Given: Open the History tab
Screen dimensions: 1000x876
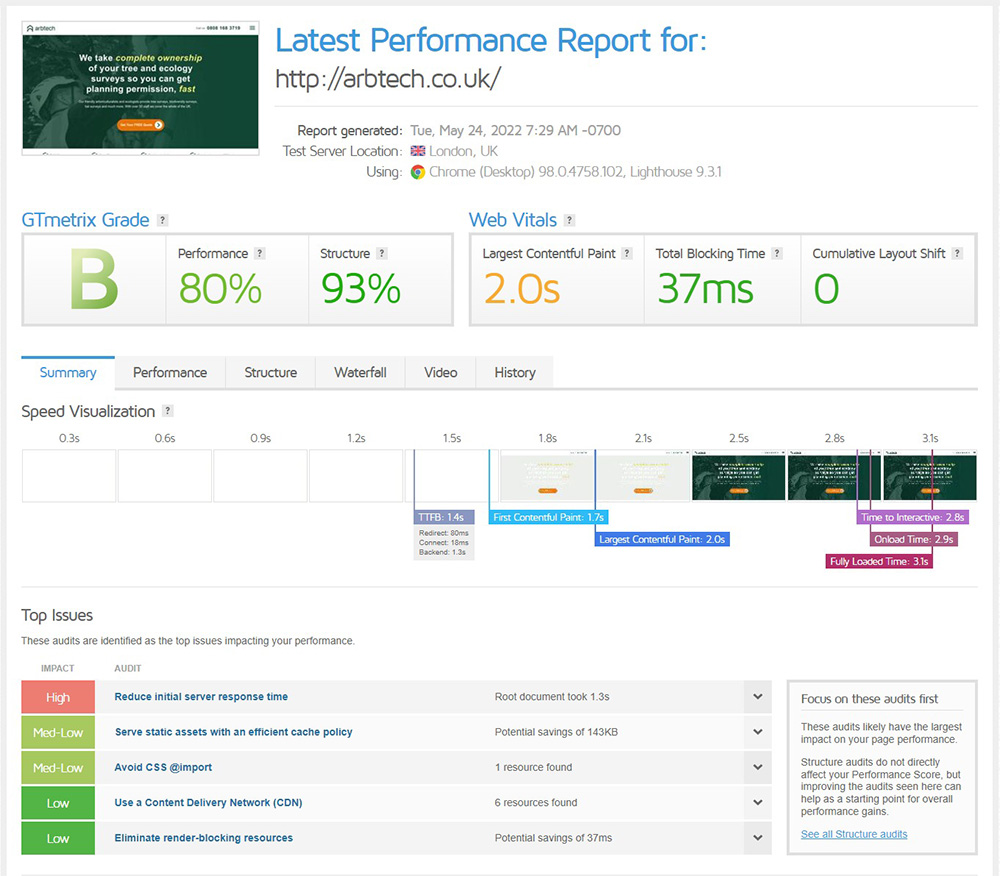Looking at the screenshot, I should pos(515,372).
